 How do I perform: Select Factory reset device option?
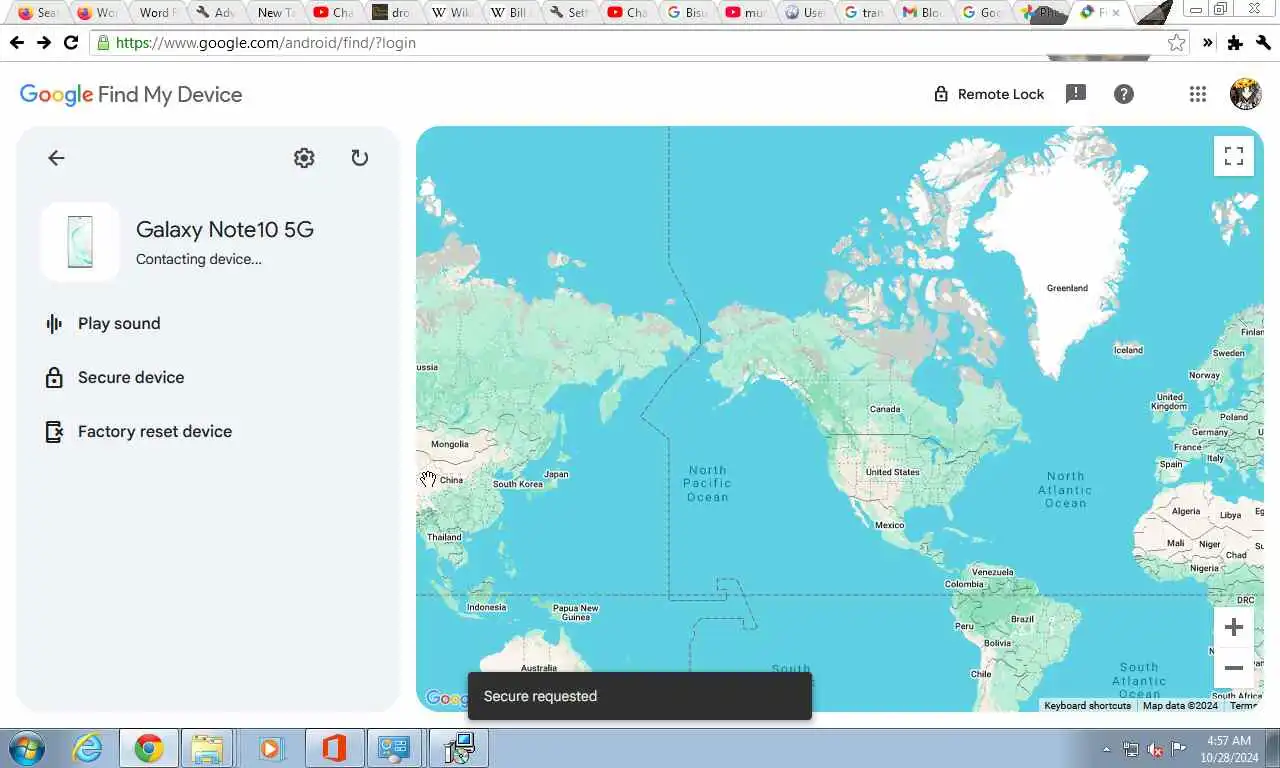coord(138,431)
